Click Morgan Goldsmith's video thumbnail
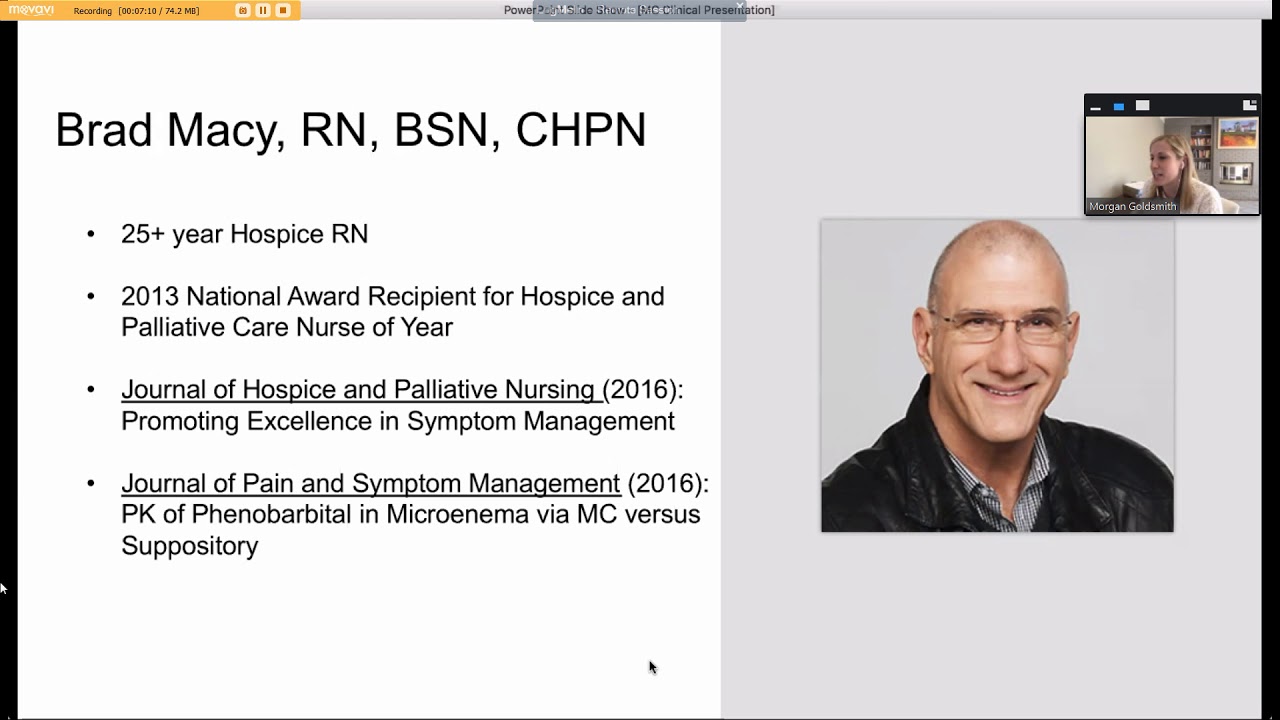The height and width of the screenshot is (720, 1280). click(x=1172, y=165)
